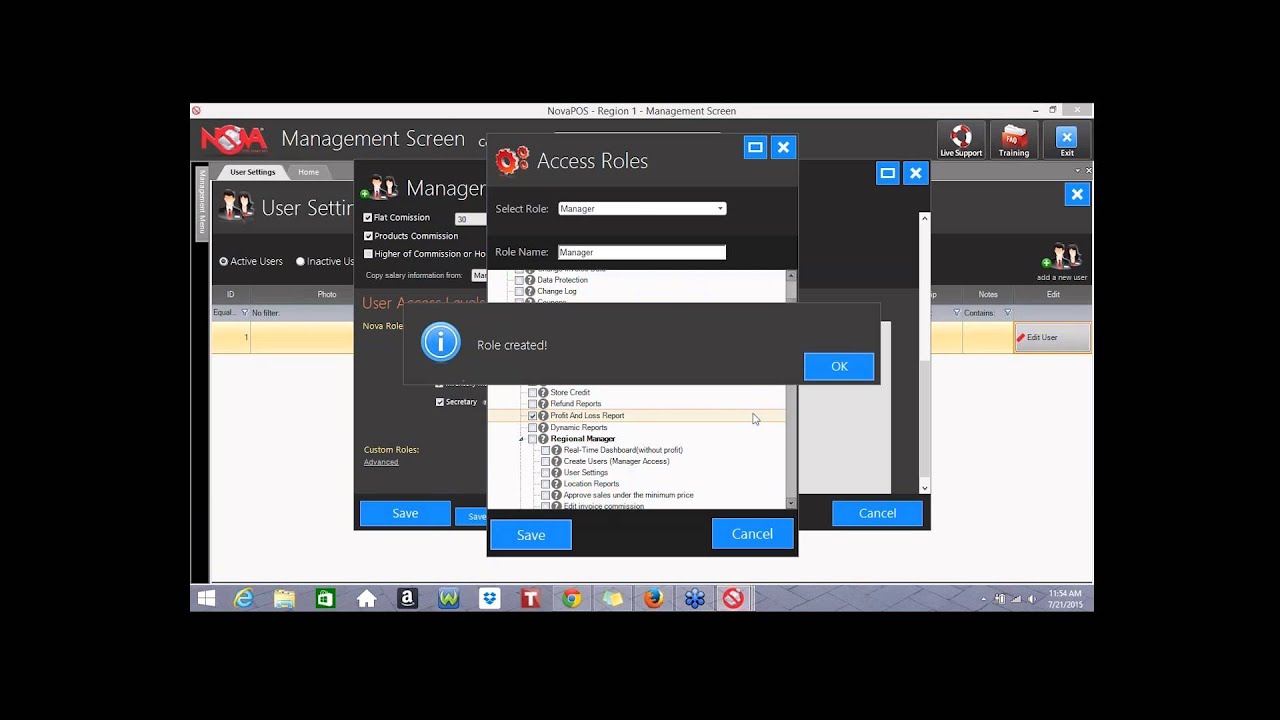Check the Change Log permission
The width and height of the screenshot is (1280, 720).
(x=519, y=291)
